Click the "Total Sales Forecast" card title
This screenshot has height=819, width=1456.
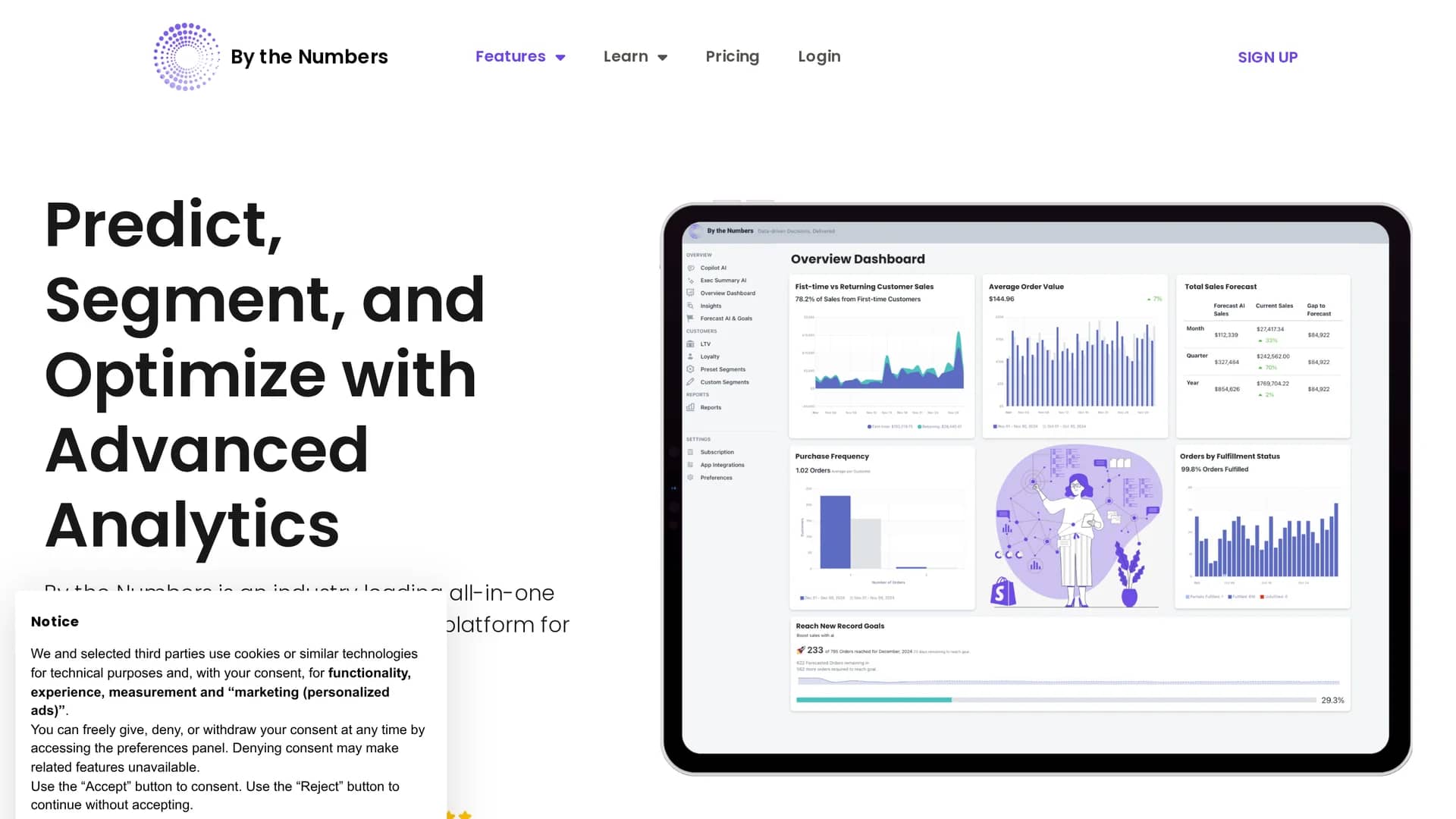point(1220,287)
